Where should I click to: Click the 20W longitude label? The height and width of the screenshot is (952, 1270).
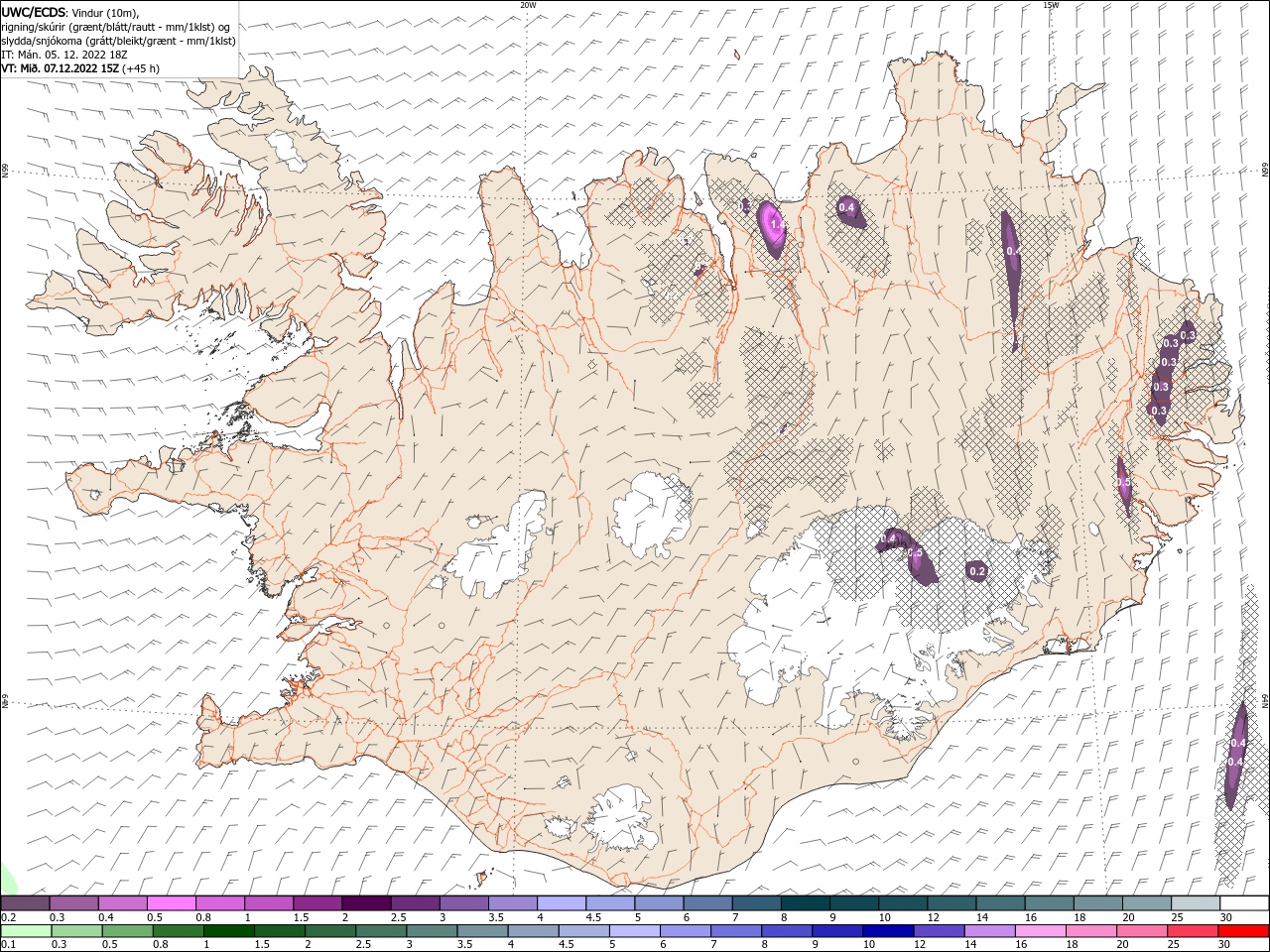(528, 5)
